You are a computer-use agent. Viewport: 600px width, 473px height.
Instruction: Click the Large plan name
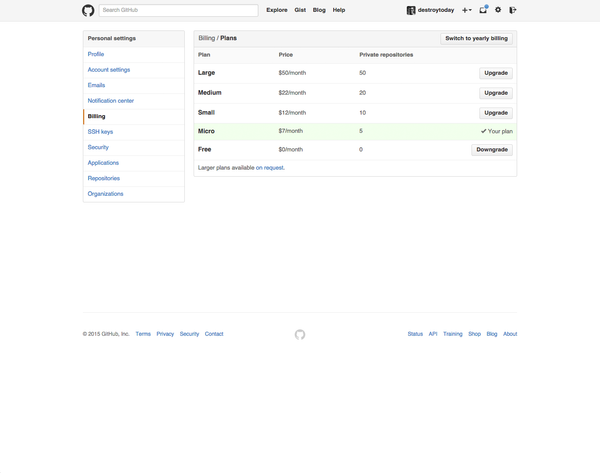click(x=207, y=73)
